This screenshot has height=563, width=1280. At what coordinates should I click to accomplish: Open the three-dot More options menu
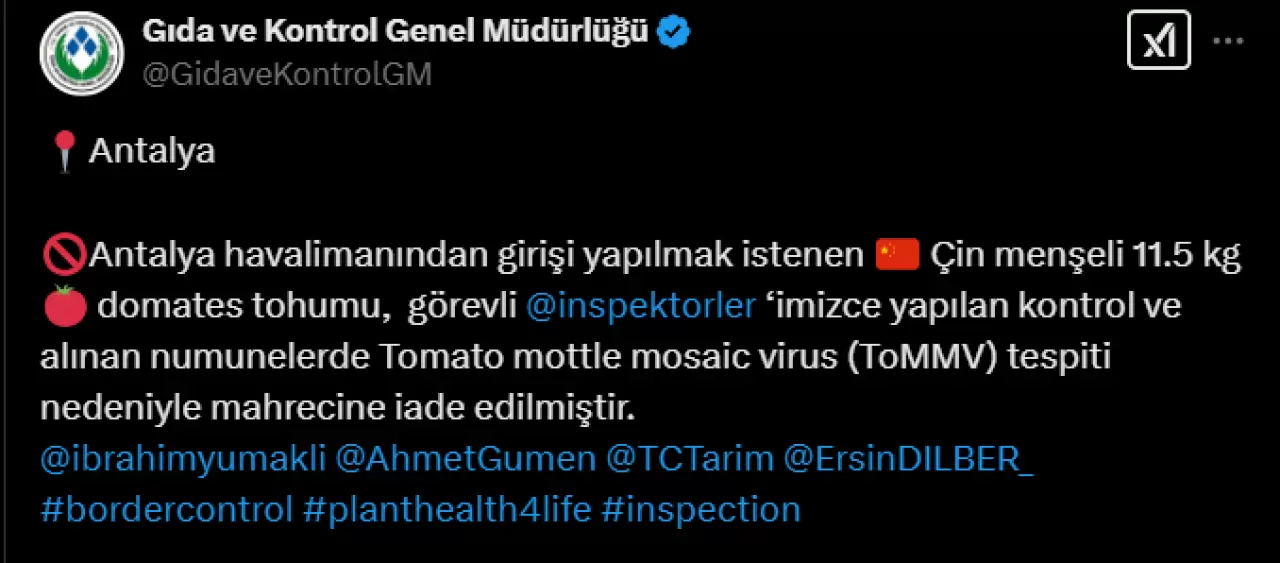point(1228,41)
